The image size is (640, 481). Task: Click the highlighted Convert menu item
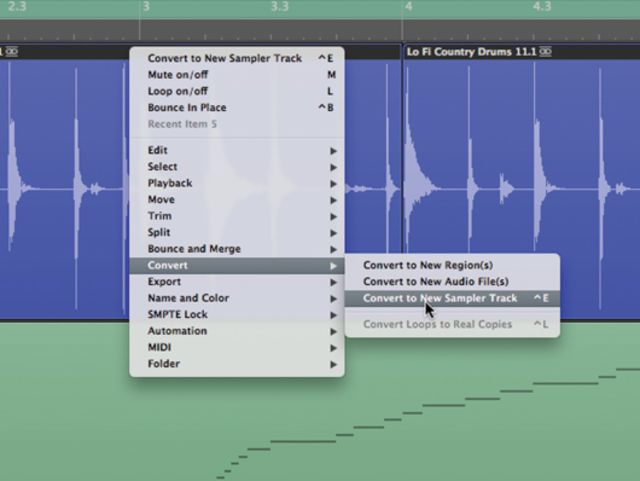237,265
